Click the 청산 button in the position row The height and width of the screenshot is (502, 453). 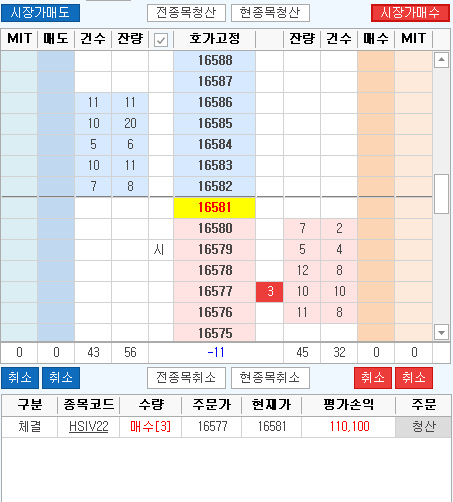point(423,427)
